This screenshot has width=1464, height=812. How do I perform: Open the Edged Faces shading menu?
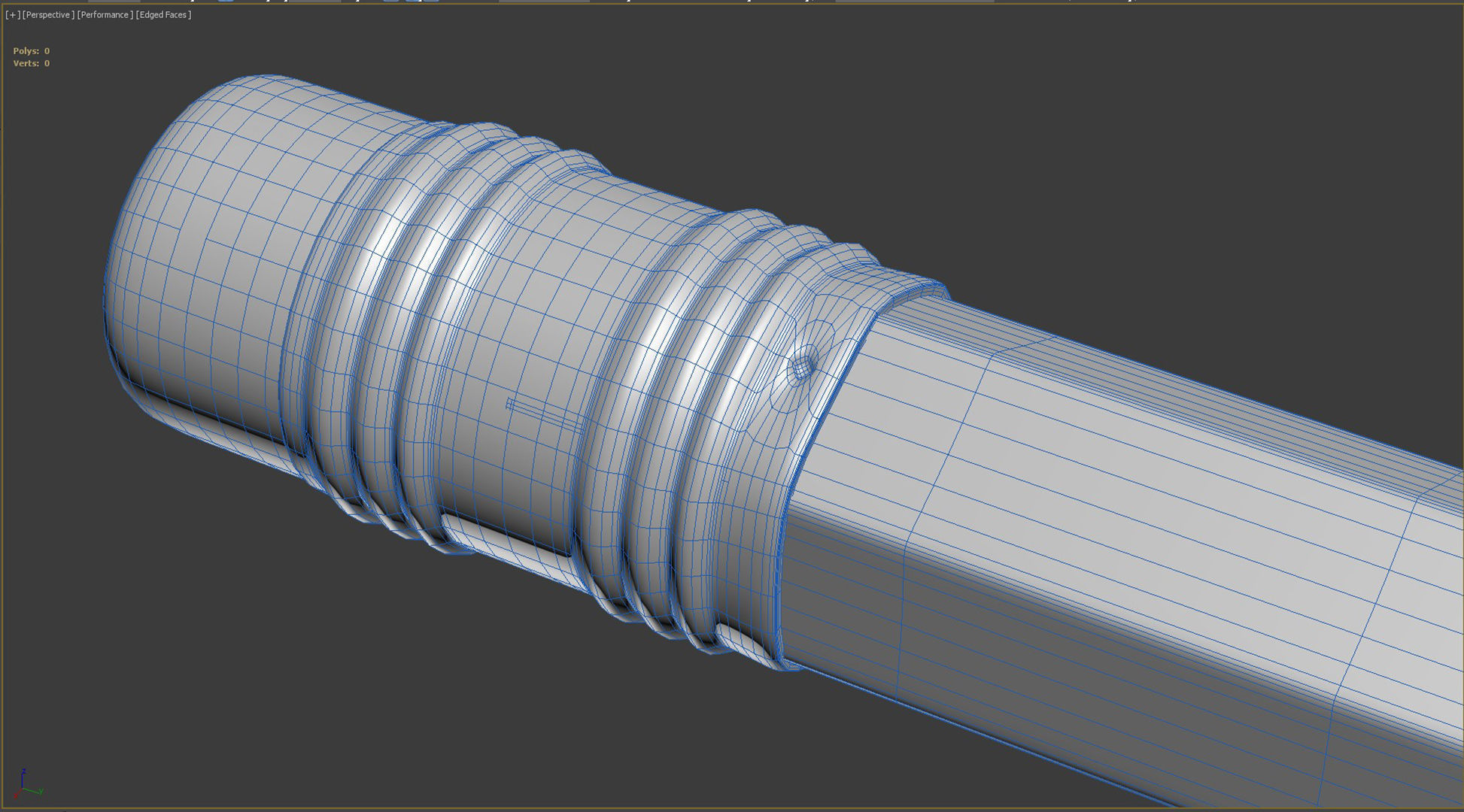(163, 15)
